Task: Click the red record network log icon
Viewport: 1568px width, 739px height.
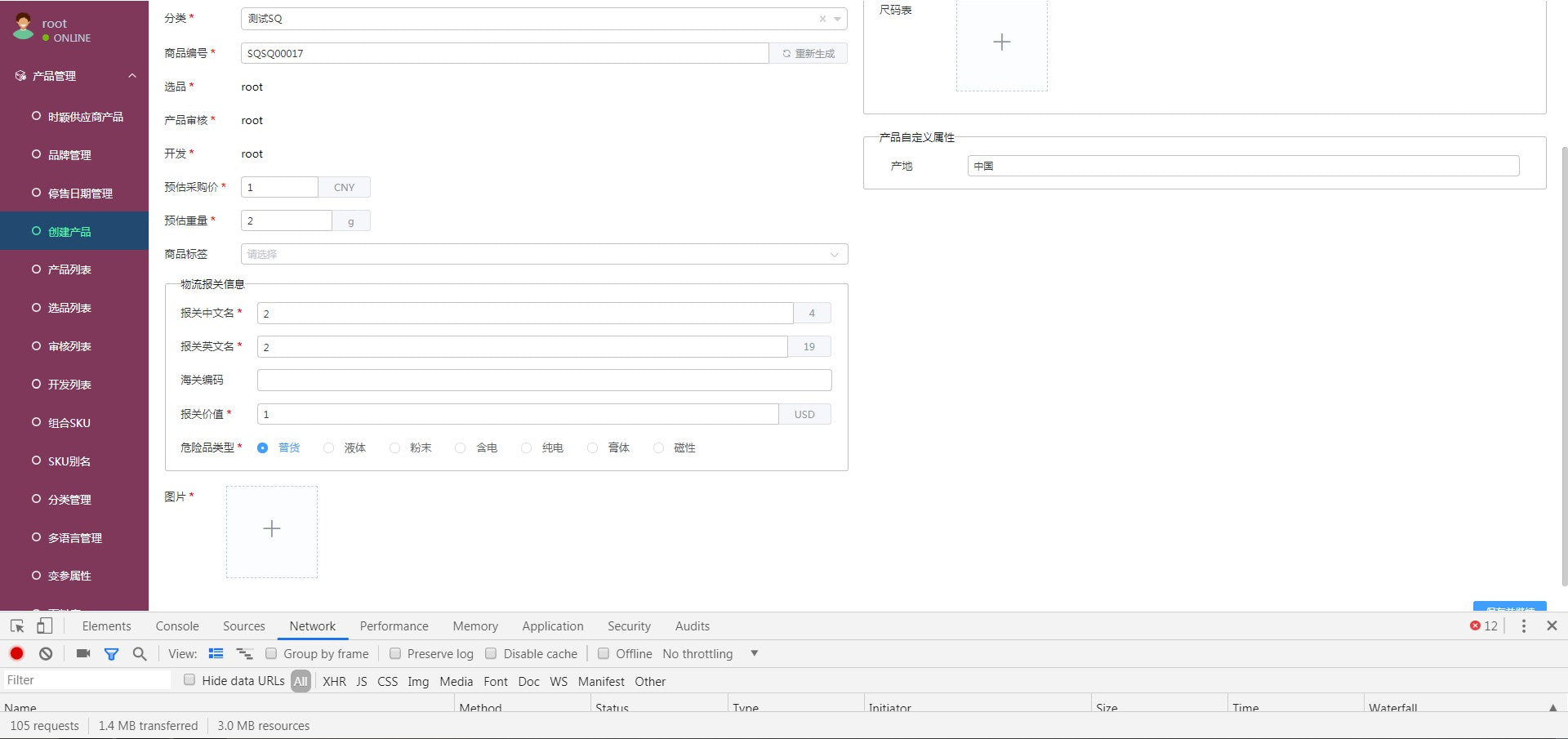Action: click(x=16, y=653)
